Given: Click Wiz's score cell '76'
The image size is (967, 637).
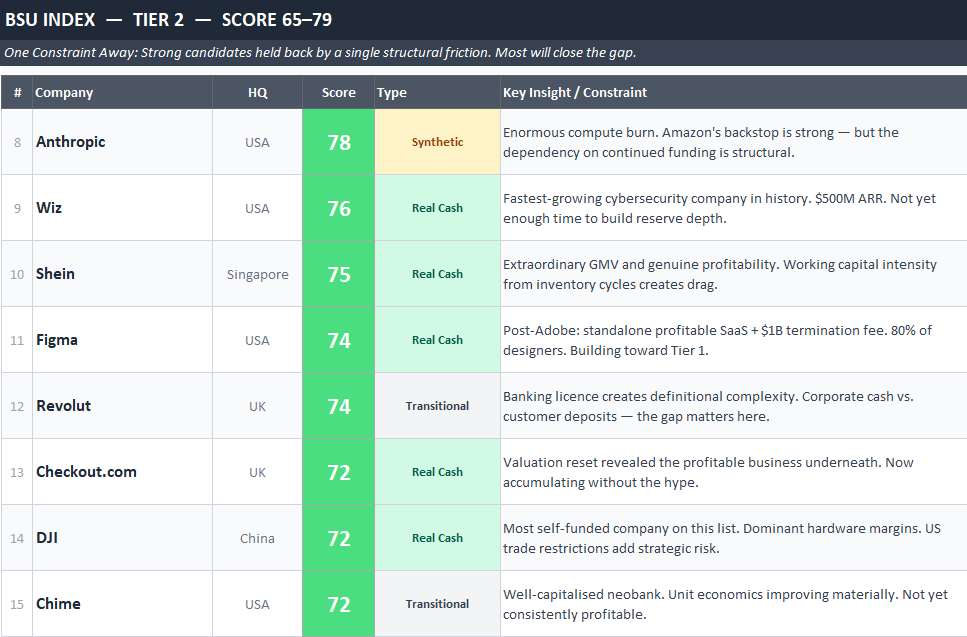Looking at the screenshot, I should [339, 208].
